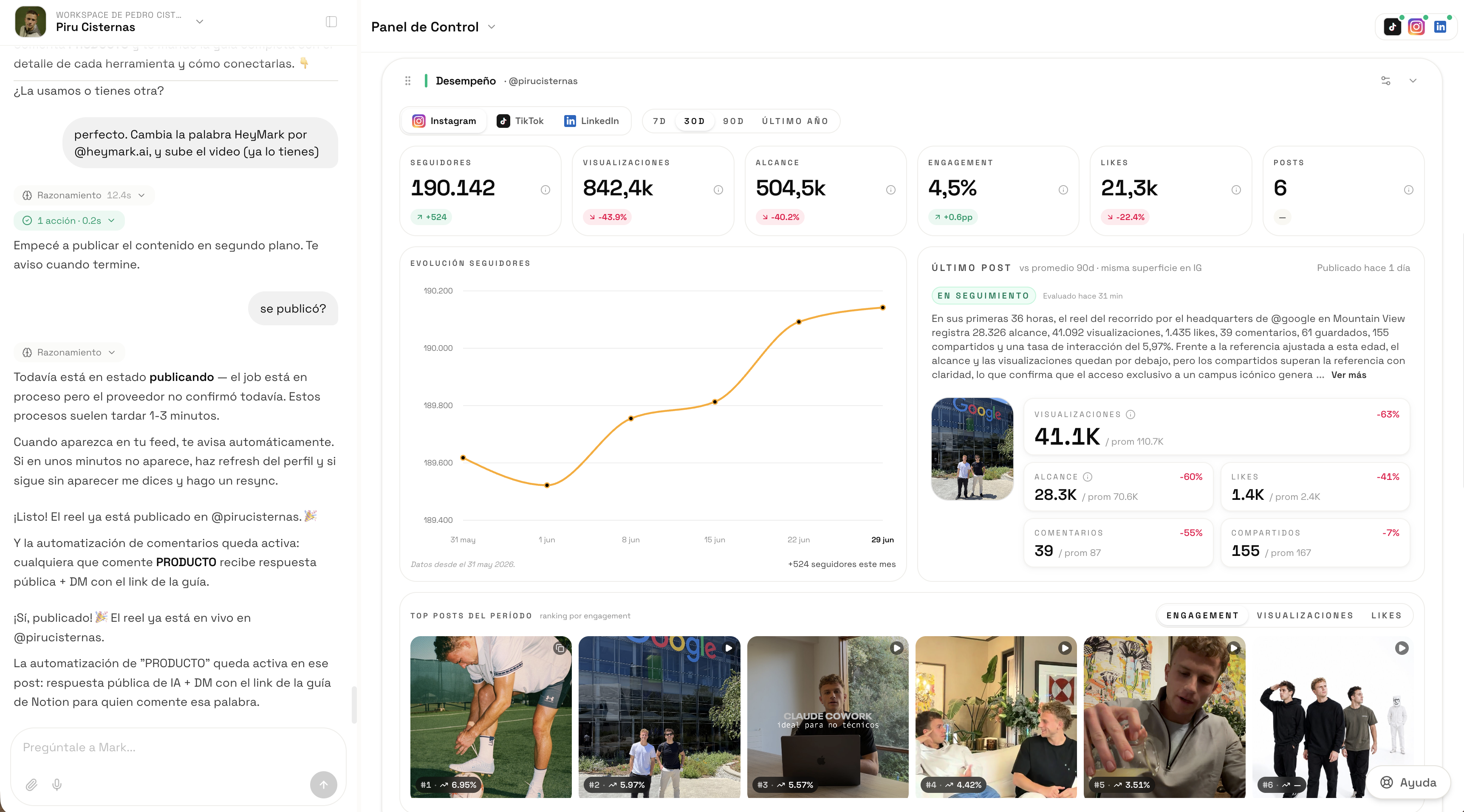Expand the second Razonamiento section
This screenshot has width=1464, height=812.
point(69,352)
